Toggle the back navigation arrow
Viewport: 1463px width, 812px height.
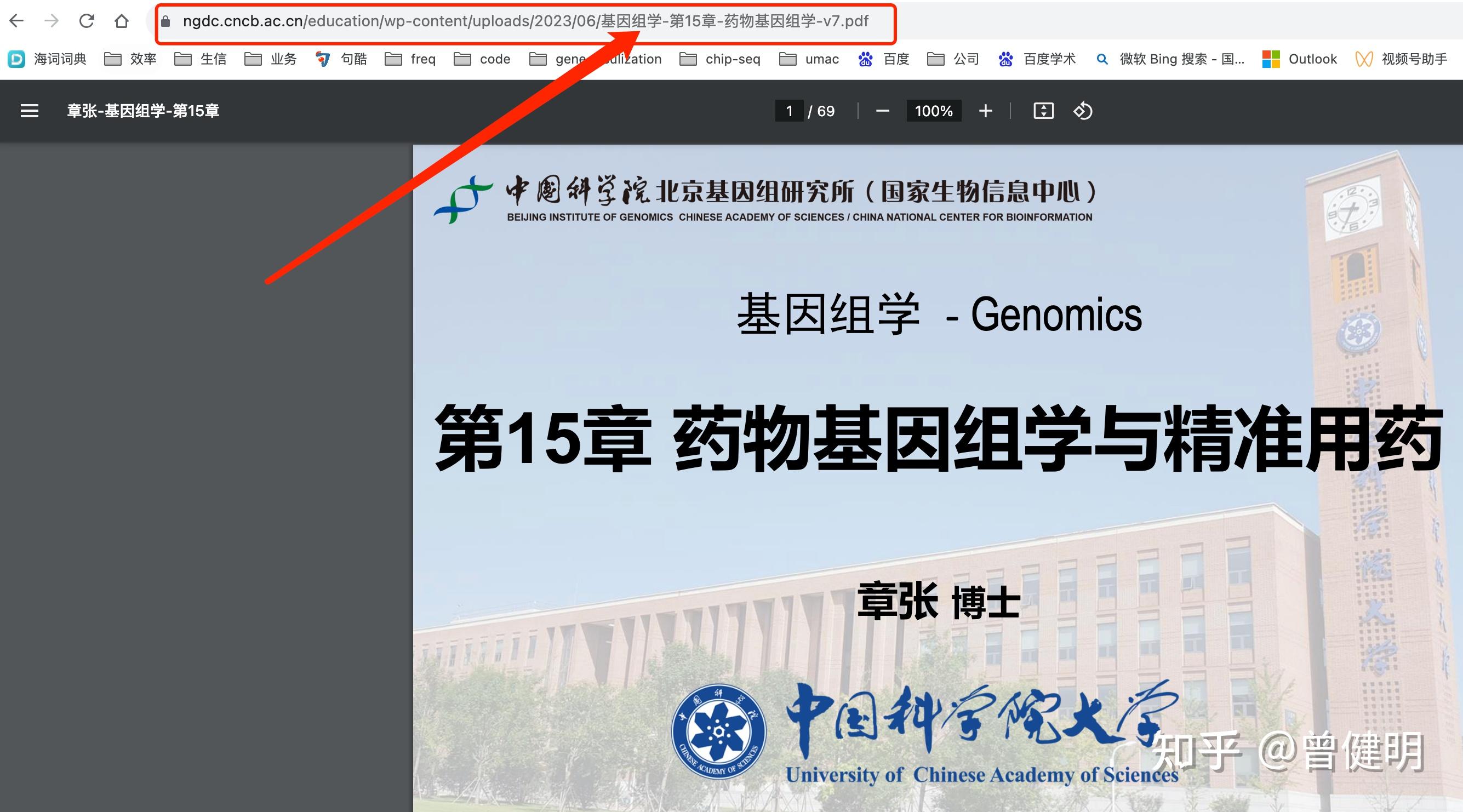point(18,20)
